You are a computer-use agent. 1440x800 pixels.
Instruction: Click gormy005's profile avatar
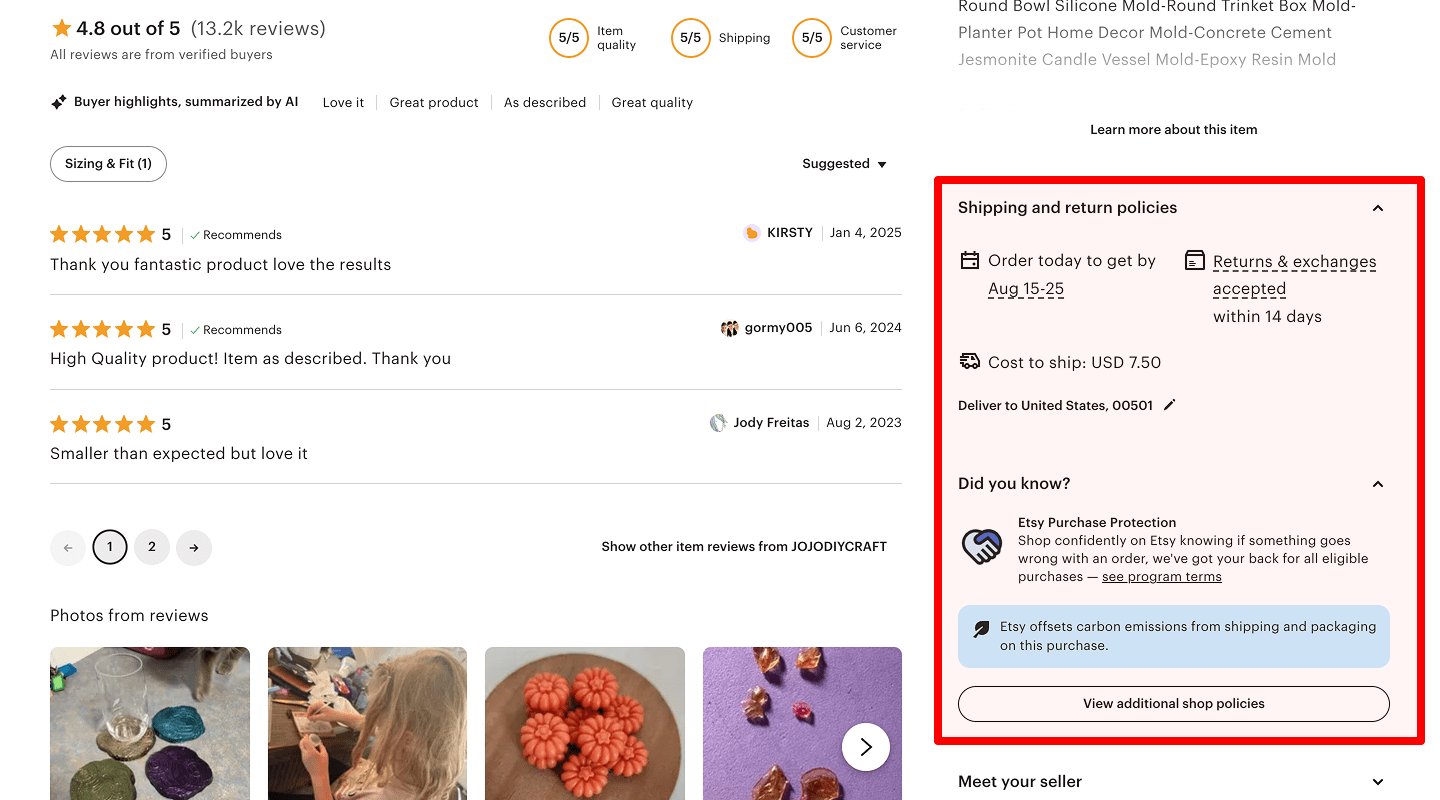pyautogui.click(x=729, y=328)
